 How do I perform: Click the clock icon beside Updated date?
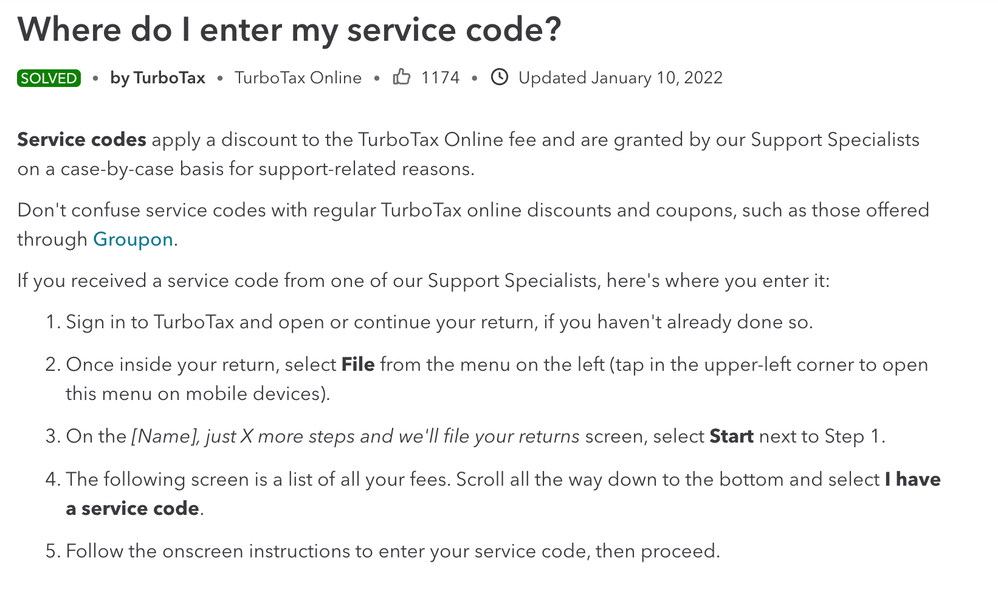(500, 77)
